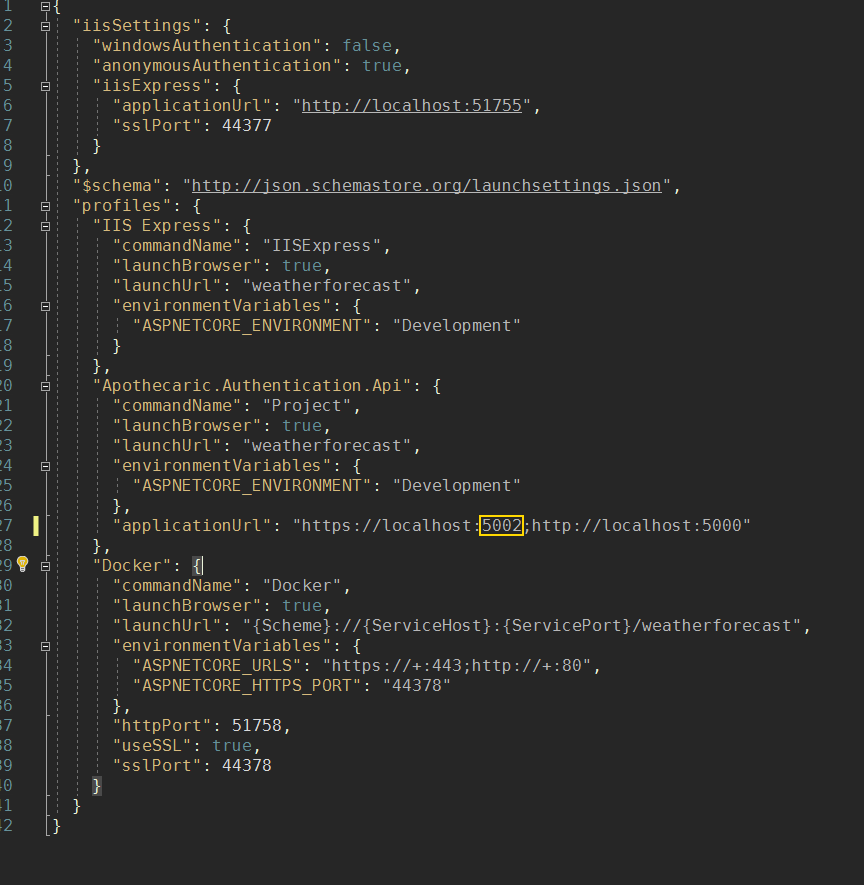Collapse the iisSettings section
Screen dimensions: 864x885
point(46,25)
